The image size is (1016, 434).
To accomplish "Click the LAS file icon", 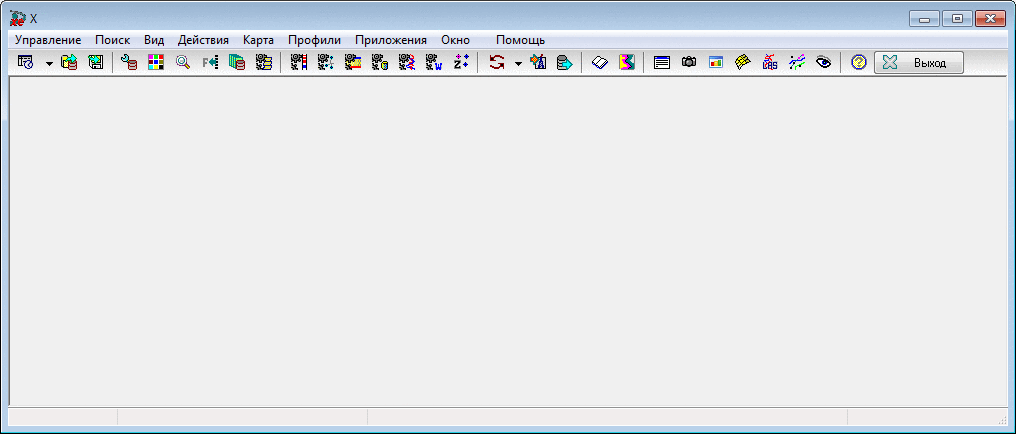I will 770,63.
